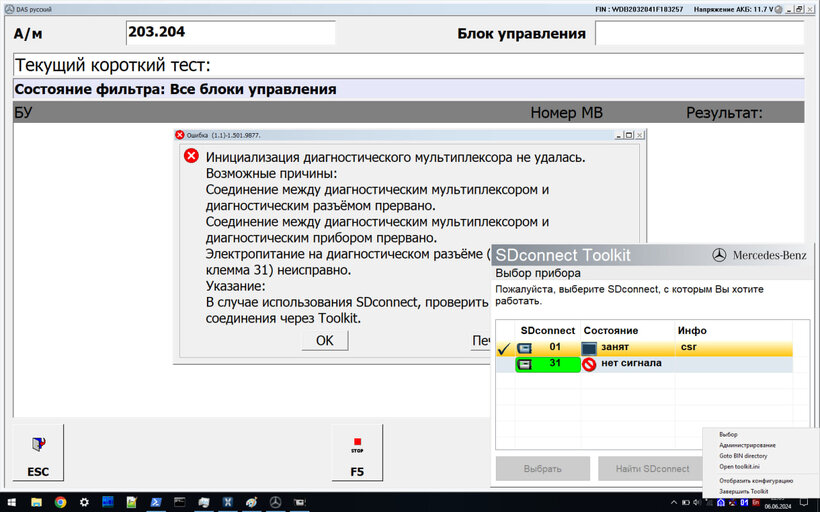Viewport: 820px width, 512px height.
Task: Click notepad-style icon on taskbar
Action: pyautogui.click(x=131, y=503)
